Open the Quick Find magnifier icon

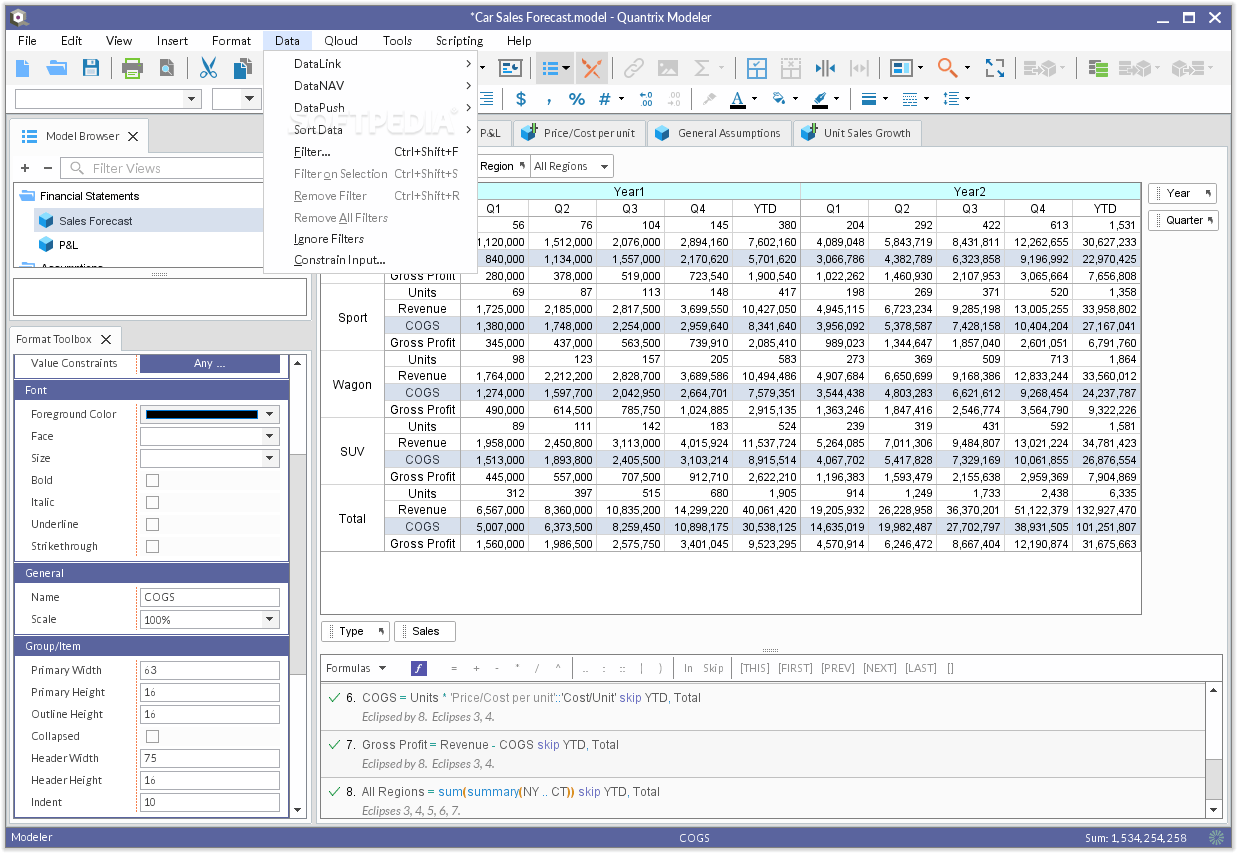(x=946, y=66)
